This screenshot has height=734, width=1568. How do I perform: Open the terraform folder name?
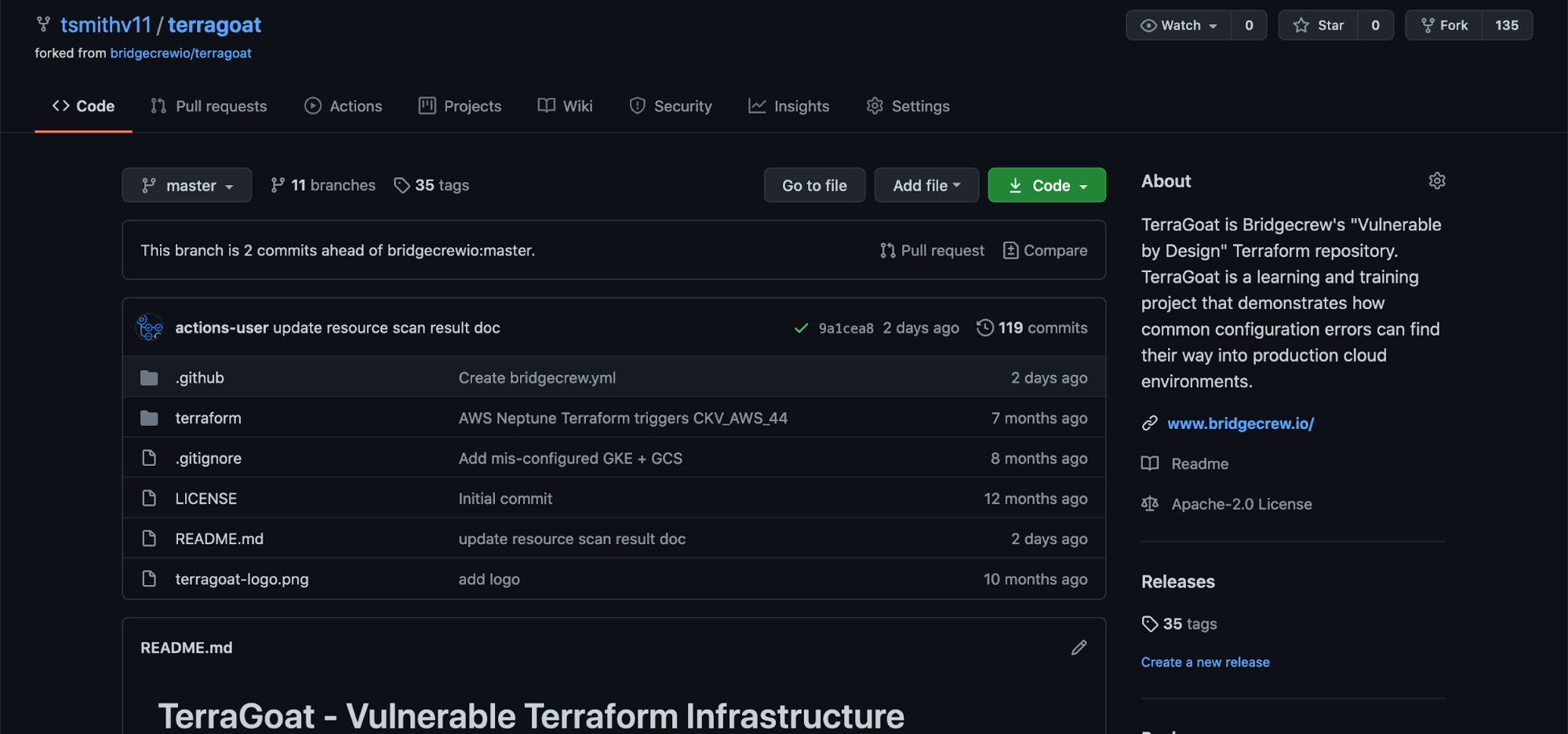[208, 418]
